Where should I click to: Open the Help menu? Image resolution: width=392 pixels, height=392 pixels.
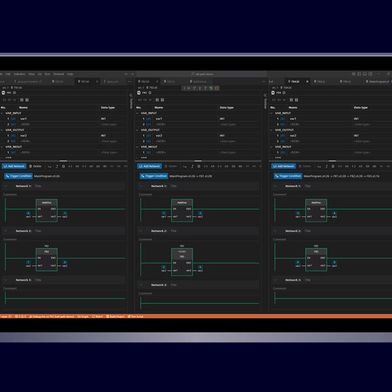coord(70,74)
